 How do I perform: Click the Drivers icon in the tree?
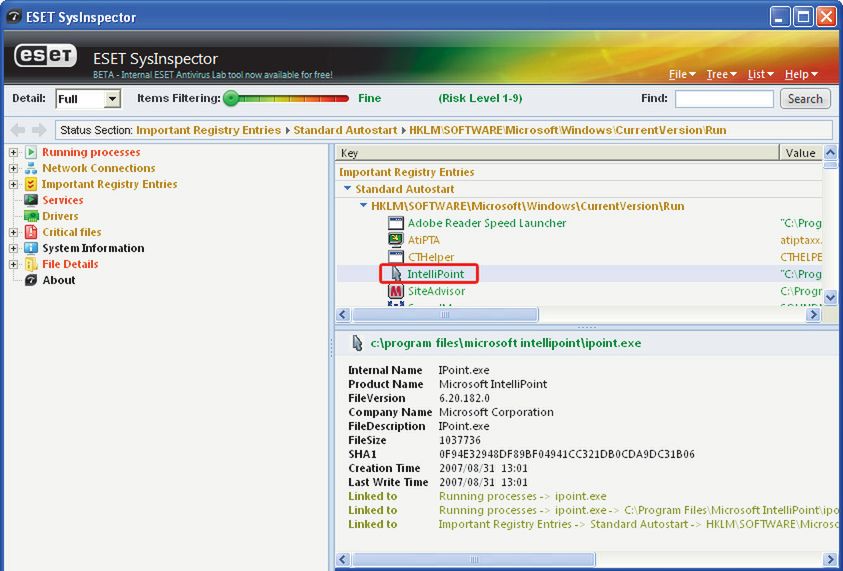tap(31, 216)
